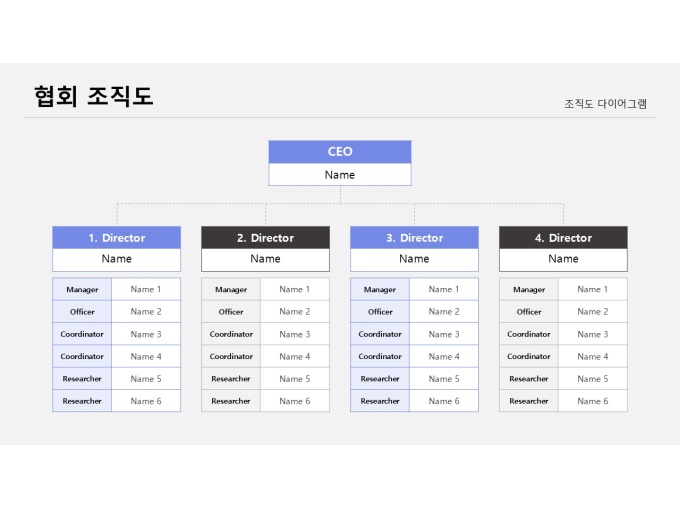Click Name box below 1. Director
This screenshot has height=510, width=680.
[x=116, y=259]
